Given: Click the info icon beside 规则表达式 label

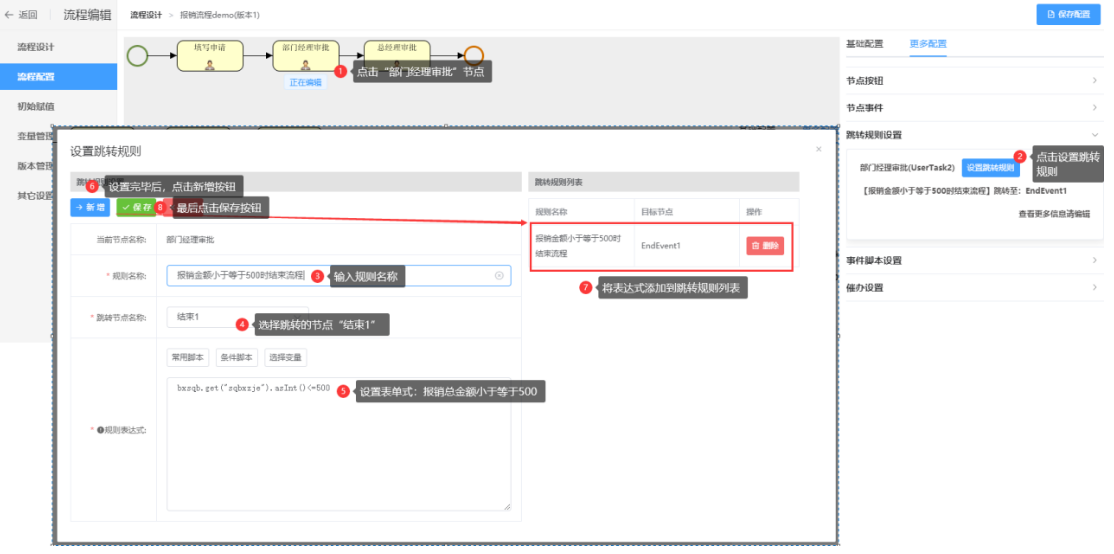Looking at the screenshot, I should point(100,430).
